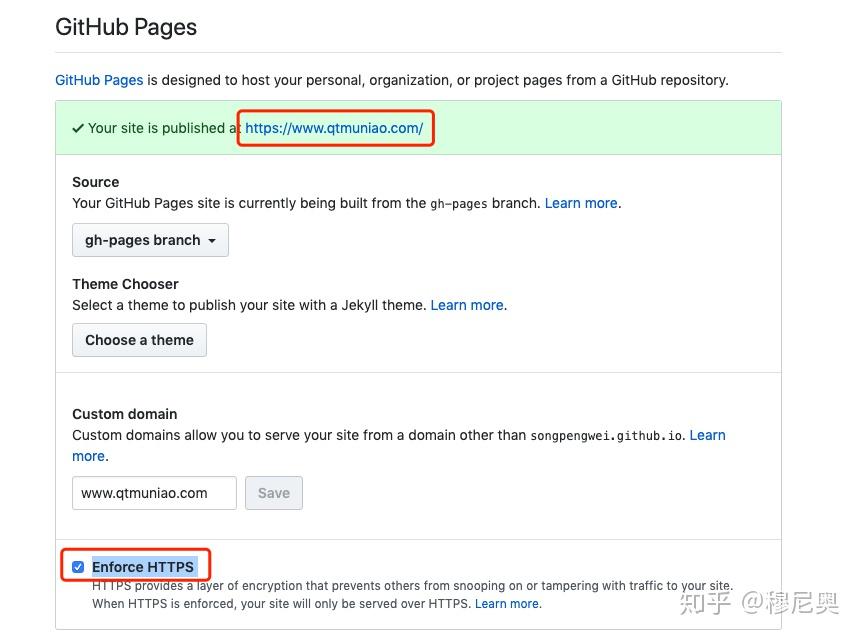The width and height of the screenshot is (861, 637).
Task: Click the GitHub Pages section heading
Action: click(x=126, y=27)
